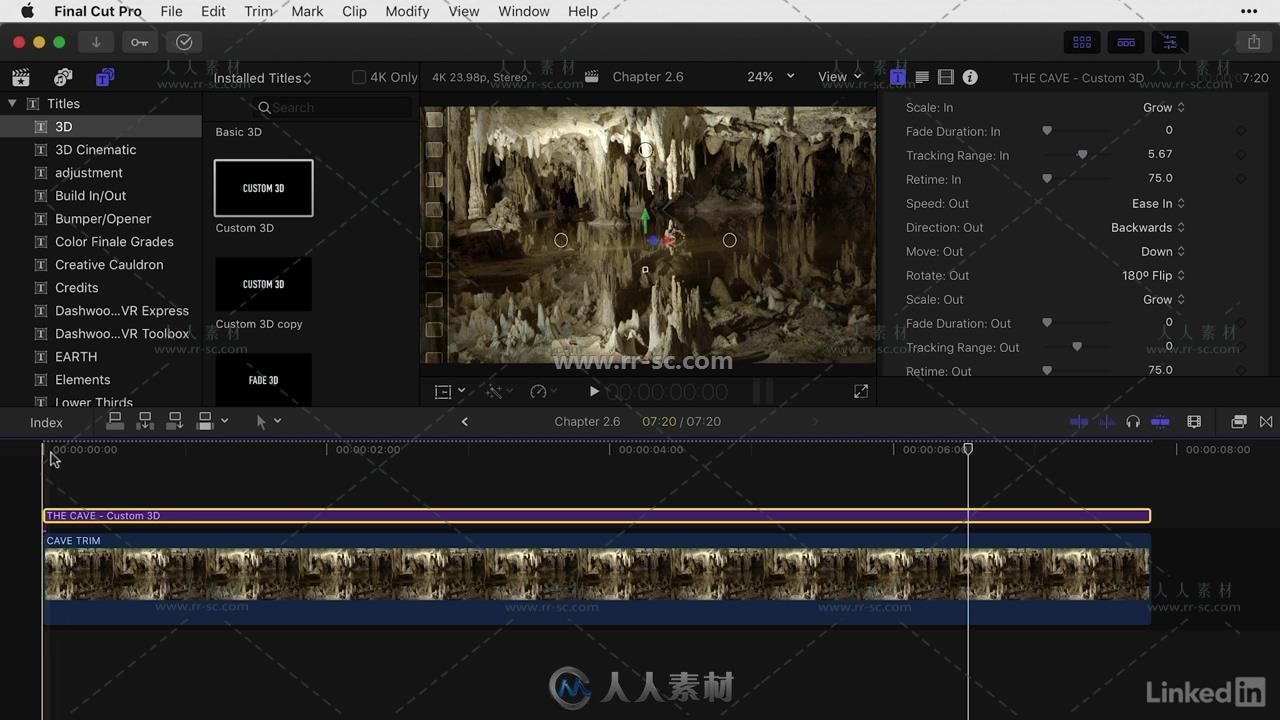
Task: Open the Video inspector filmstrip icon
Action: pyautogui.click(x=946, y=77)
